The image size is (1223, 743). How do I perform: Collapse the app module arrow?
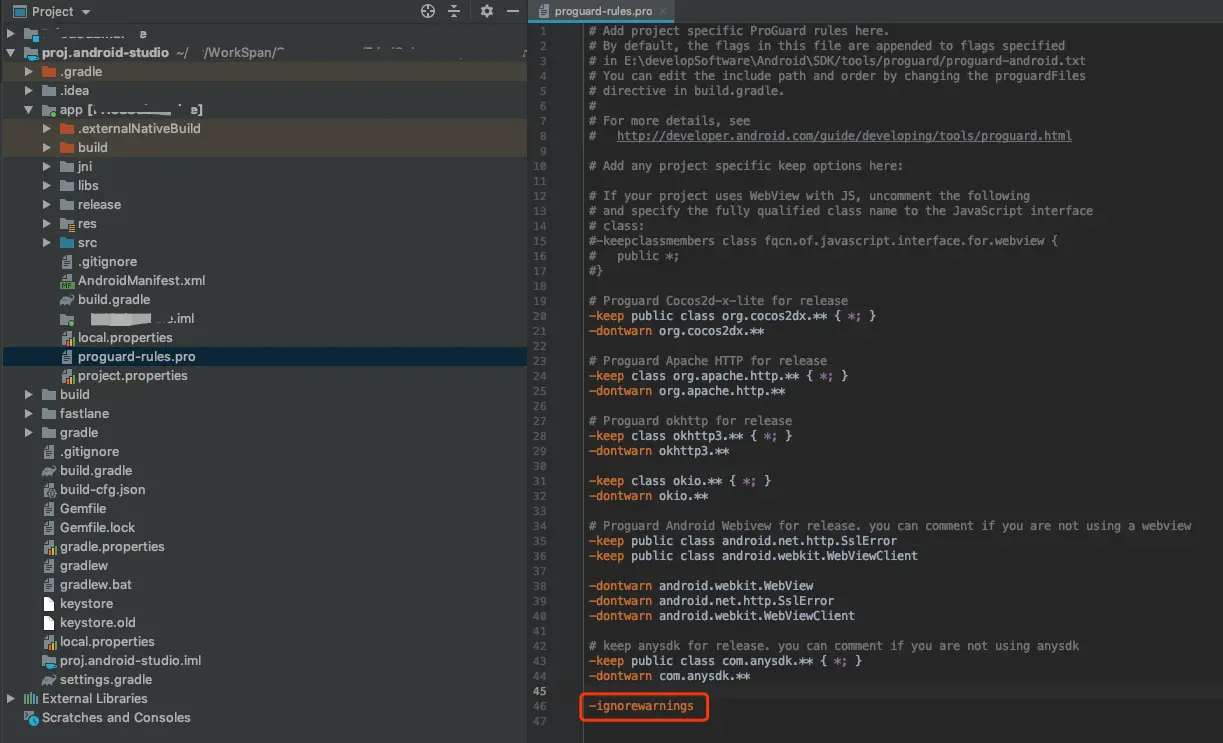[30, 109]
